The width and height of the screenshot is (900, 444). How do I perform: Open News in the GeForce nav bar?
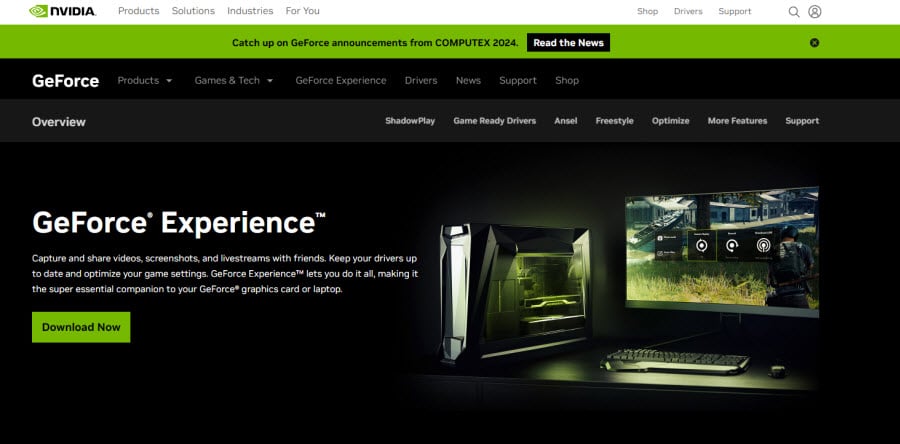point(468,81)
